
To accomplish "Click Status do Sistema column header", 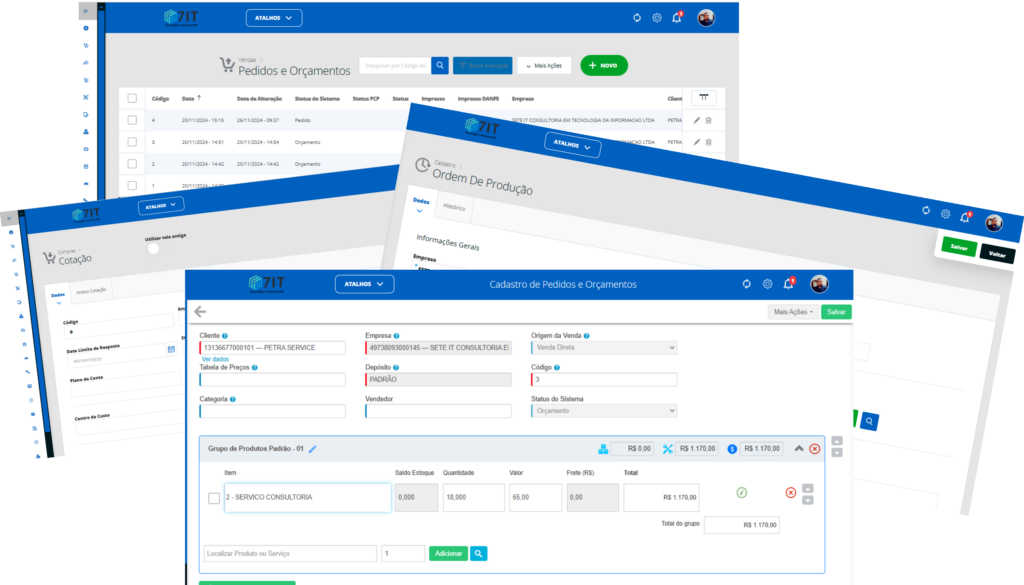I will [317, 99].
